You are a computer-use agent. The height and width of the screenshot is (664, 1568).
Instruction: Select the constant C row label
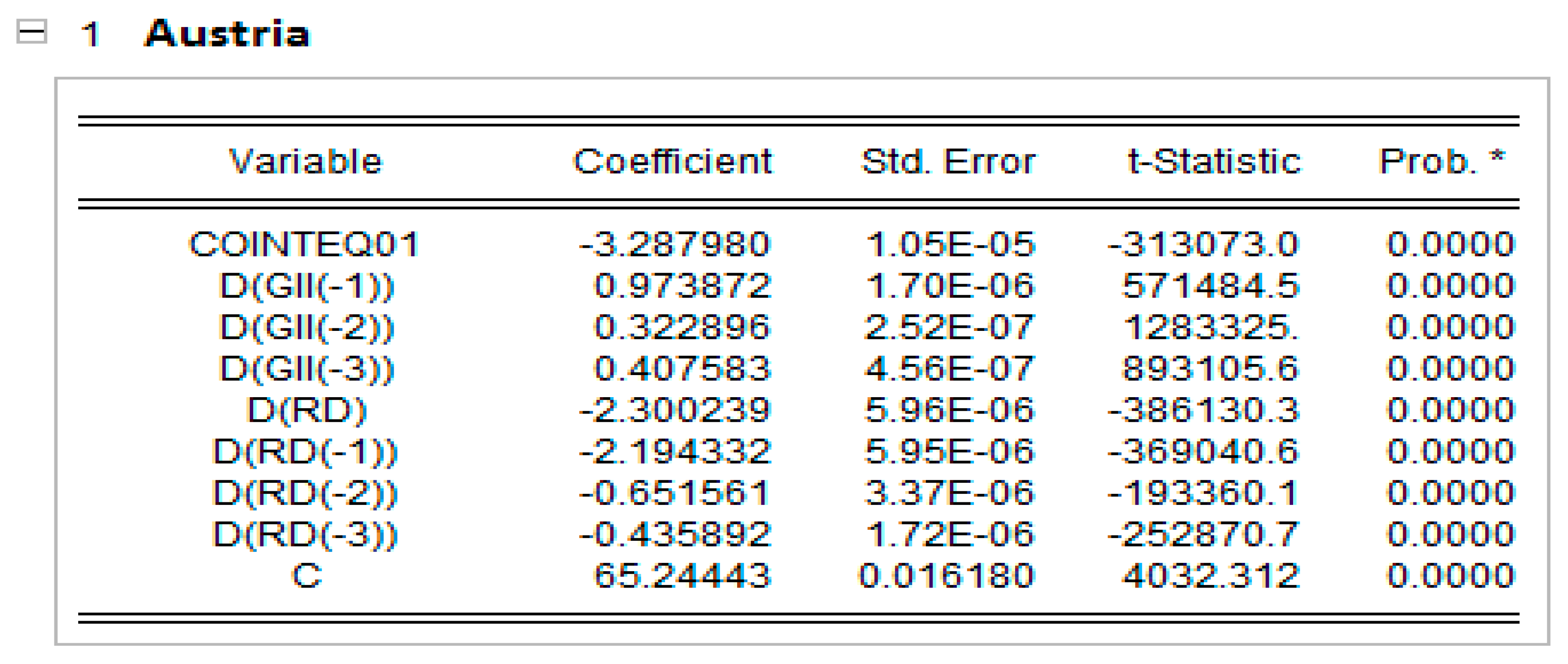coord(306,576)
